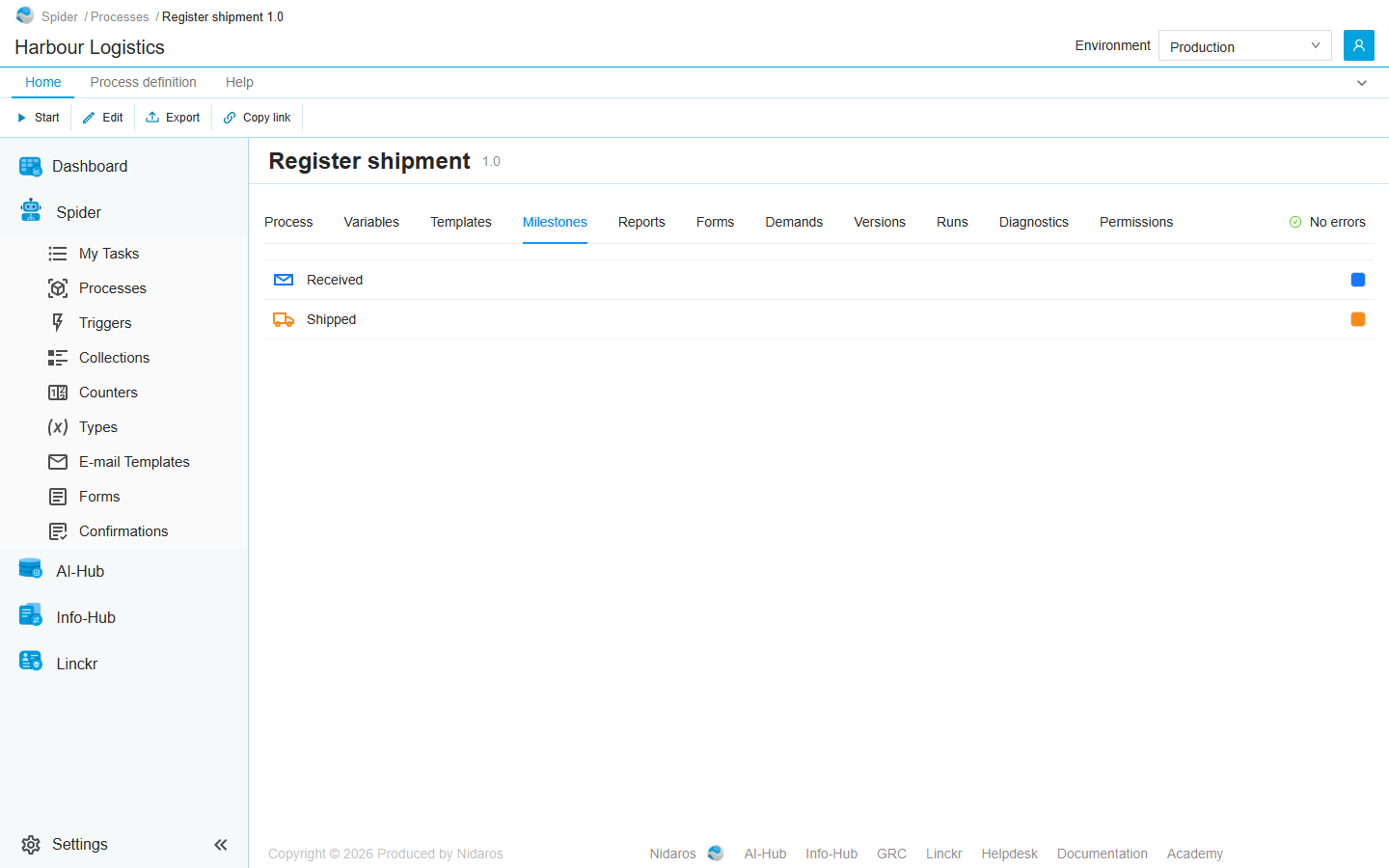Screen dimensions: 1389x868
Task: Click the Settings gear icon
Action: click(31, 845)
